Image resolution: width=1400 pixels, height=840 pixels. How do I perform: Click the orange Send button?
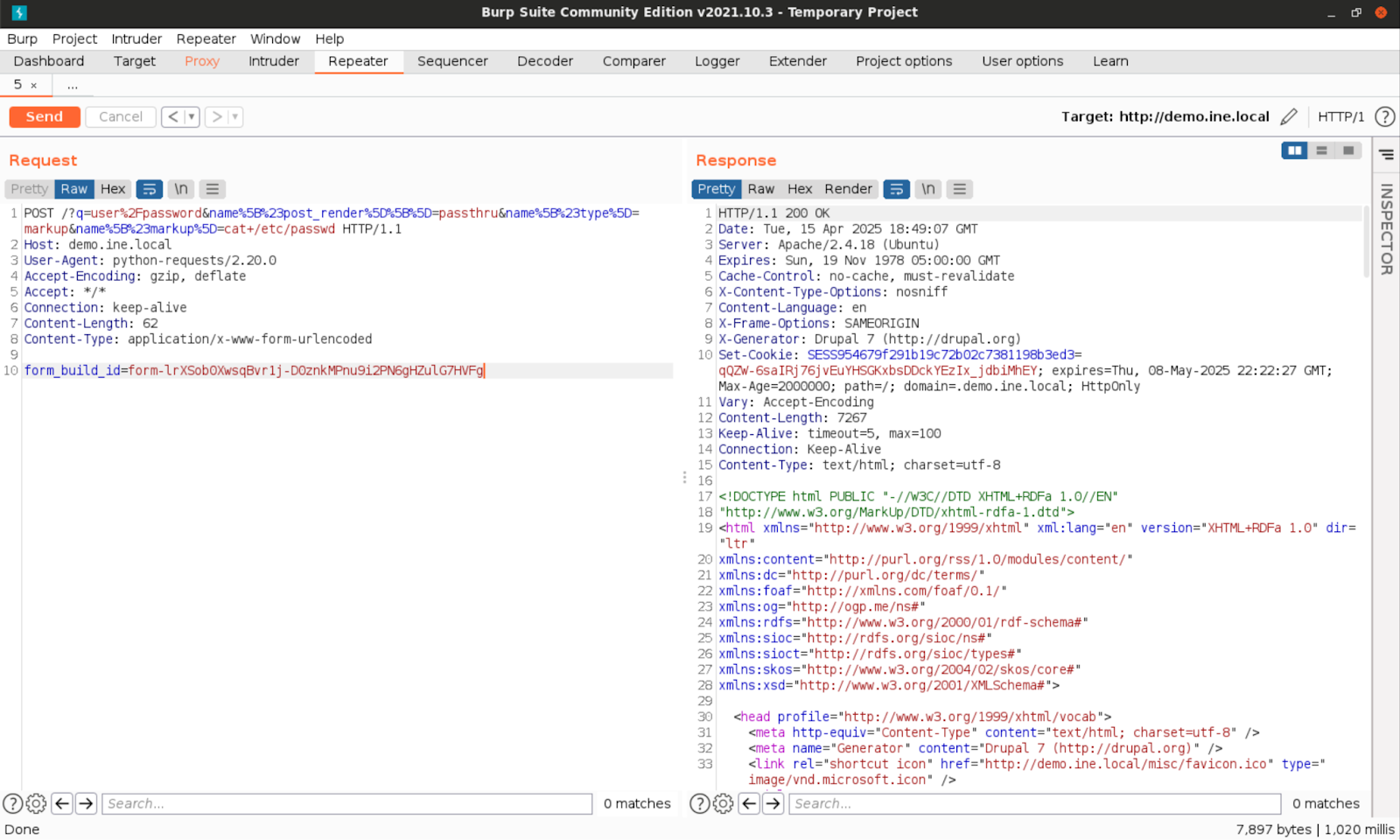click(45, 116)
